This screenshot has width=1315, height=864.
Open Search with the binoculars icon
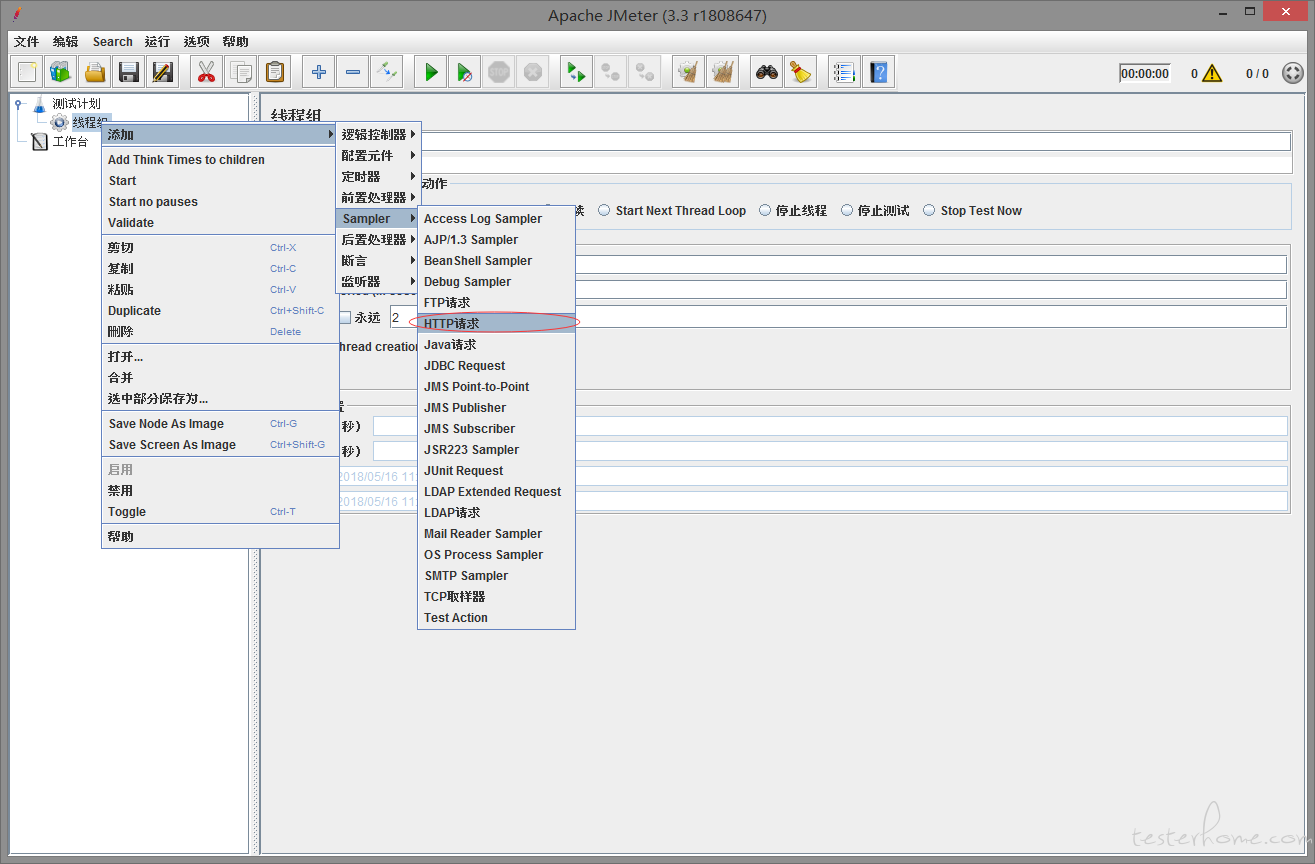[x=767, y=72]
